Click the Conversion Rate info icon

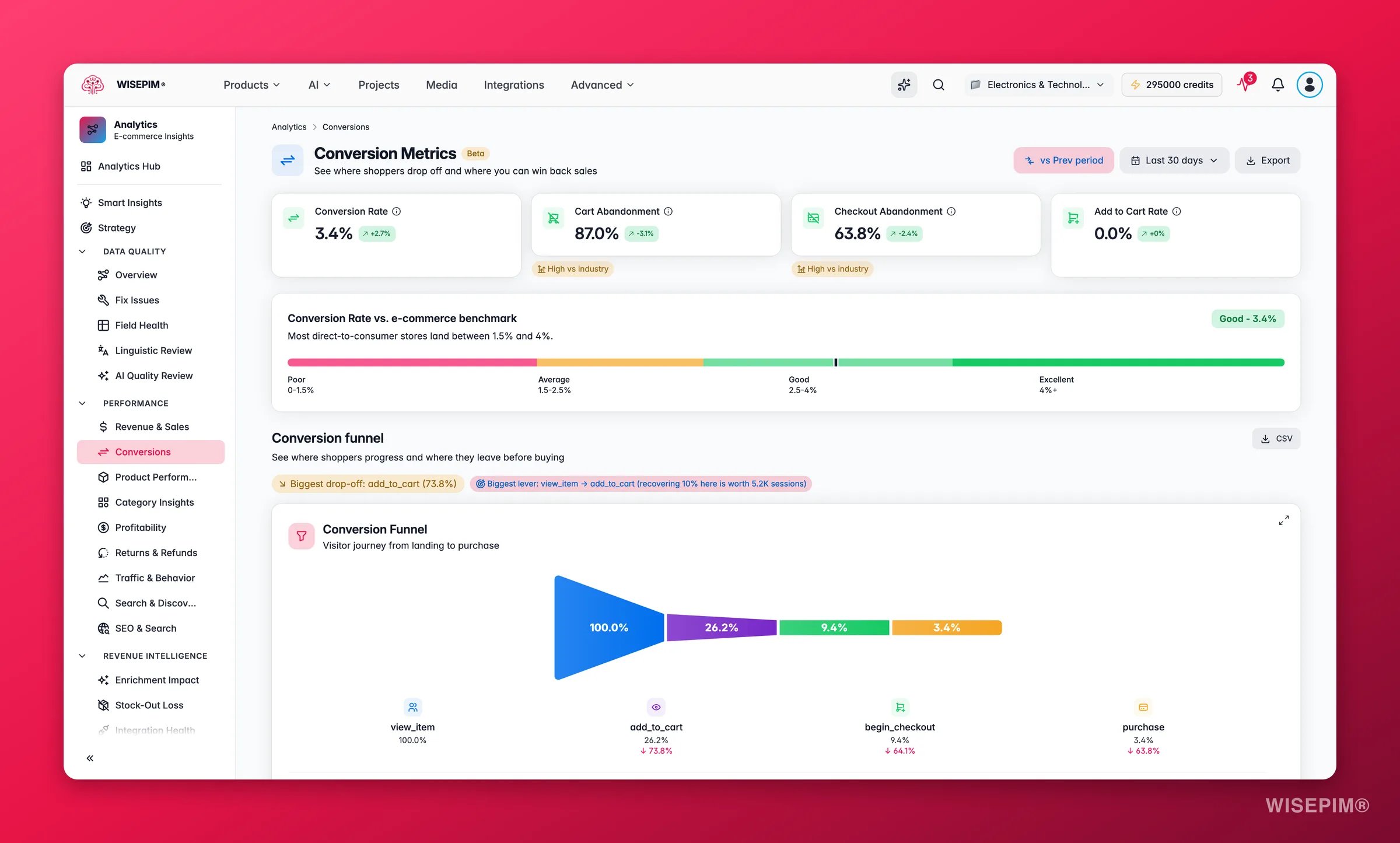397,211
